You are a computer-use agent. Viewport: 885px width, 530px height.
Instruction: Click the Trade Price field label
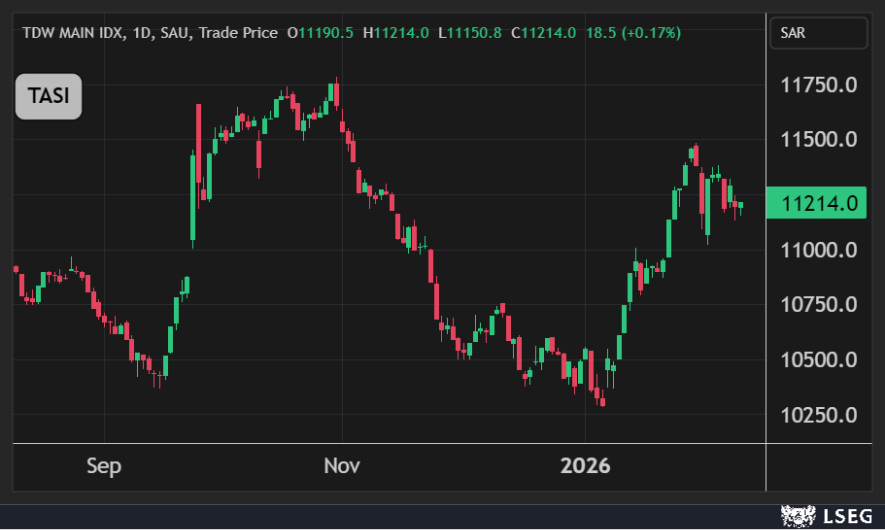point(238,33)
